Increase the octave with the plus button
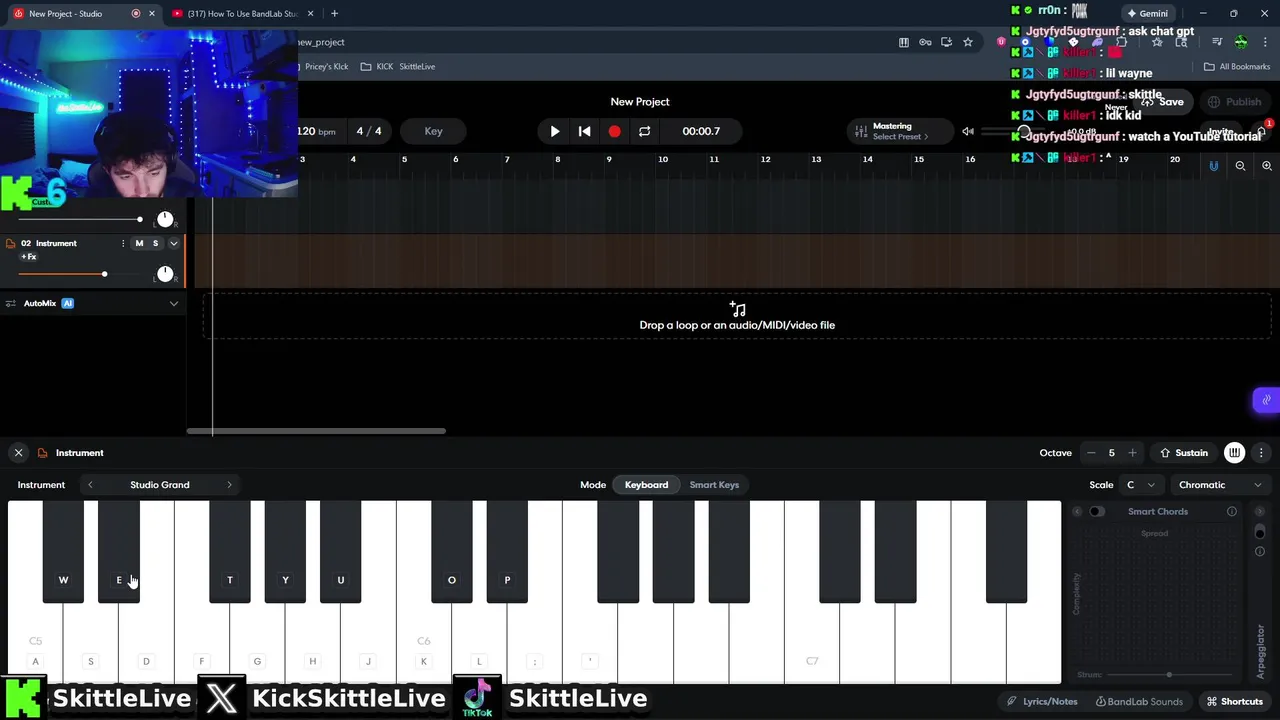Viewport: 1280px width, 720px height. pos(1132,453)
